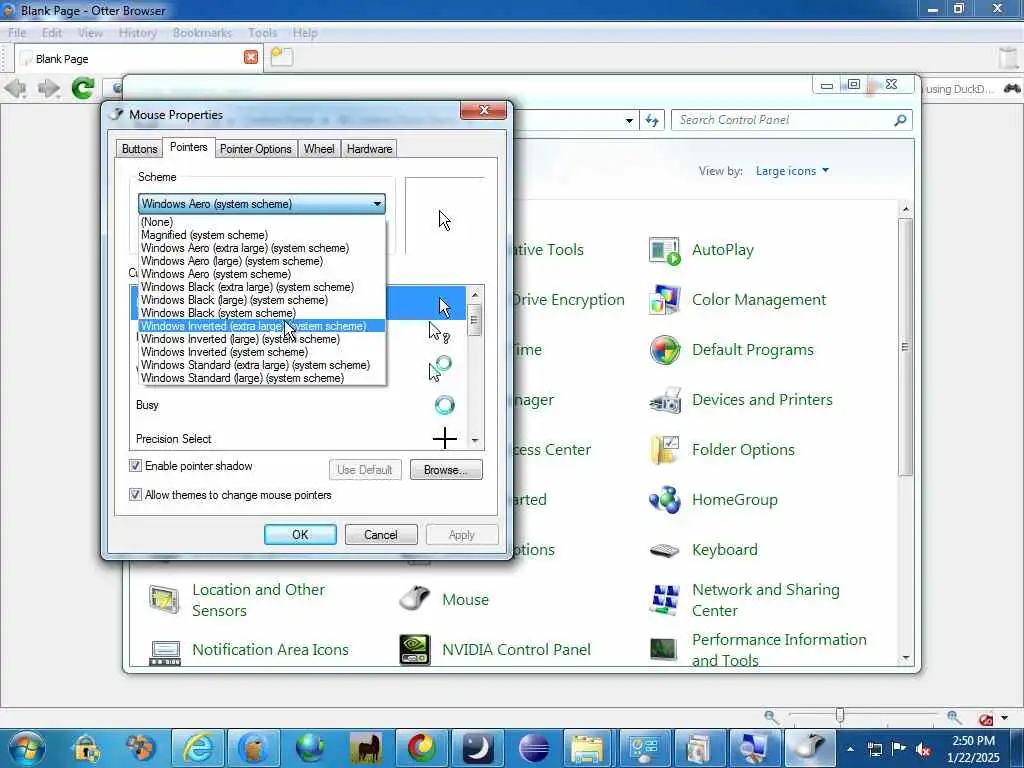This screenshot has height=768, width=1024.
Task: Click the Browse... button
Action: [446, 470]
